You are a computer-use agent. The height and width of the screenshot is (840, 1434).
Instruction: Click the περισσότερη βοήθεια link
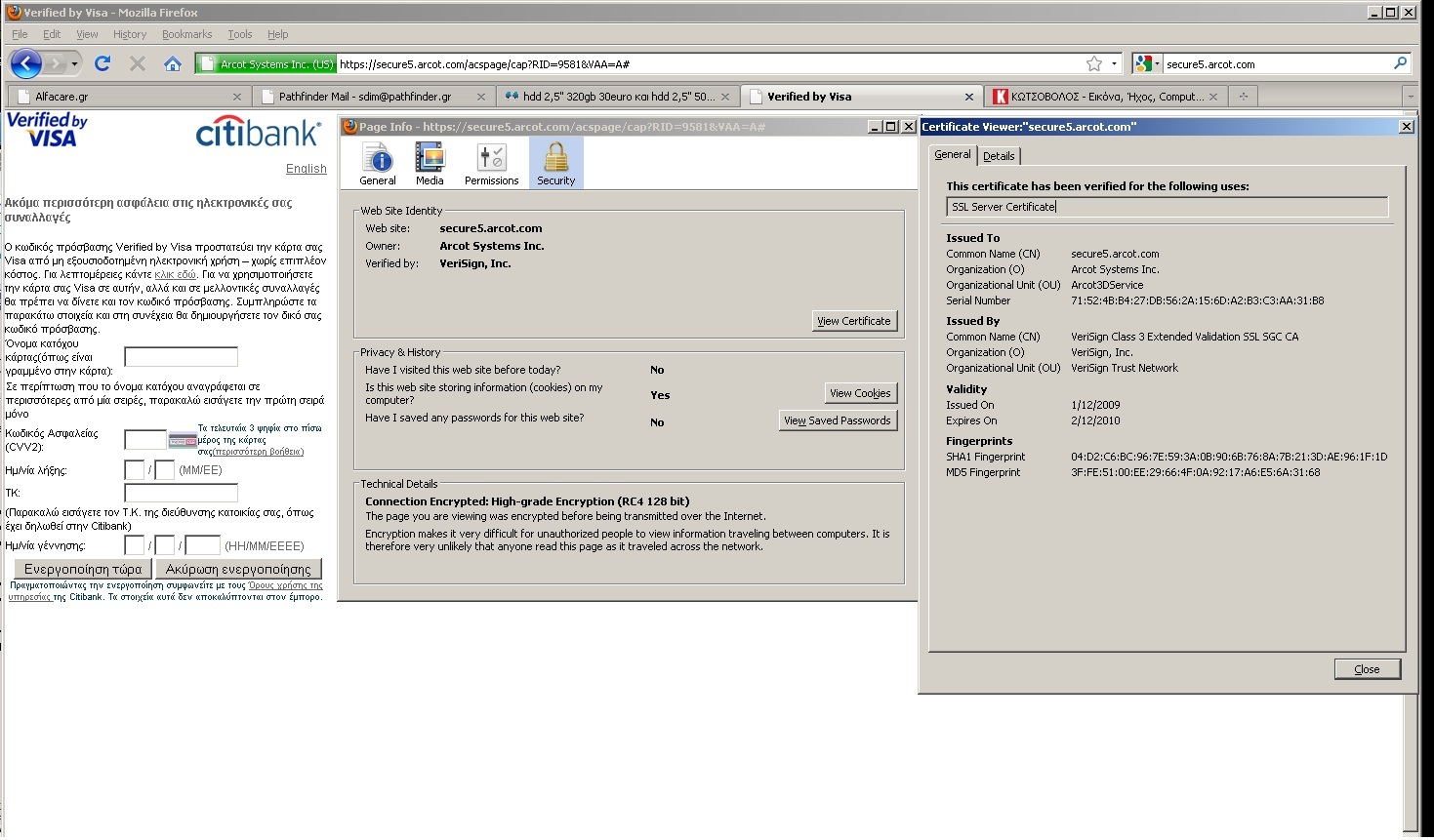point(259,452)
